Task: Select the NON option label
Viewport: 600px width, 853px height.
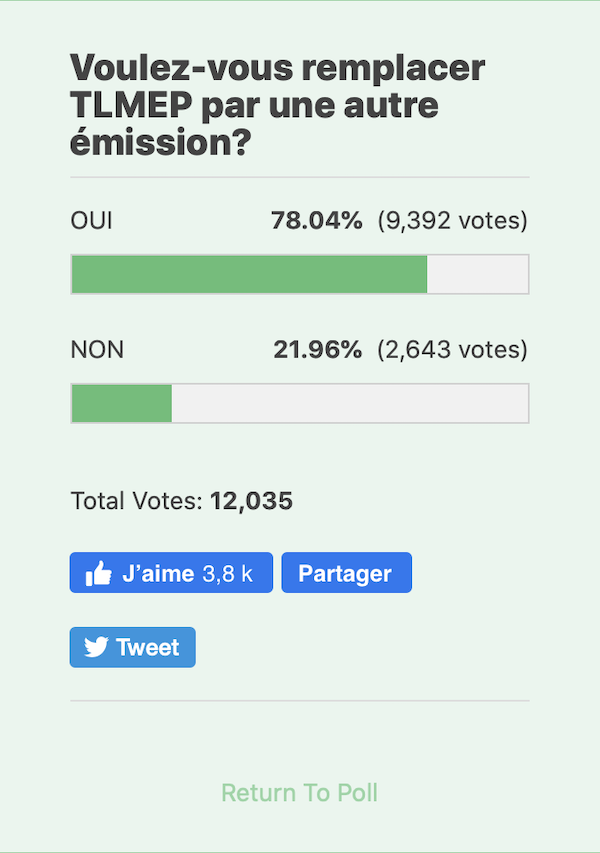Action: pos(97,350)
